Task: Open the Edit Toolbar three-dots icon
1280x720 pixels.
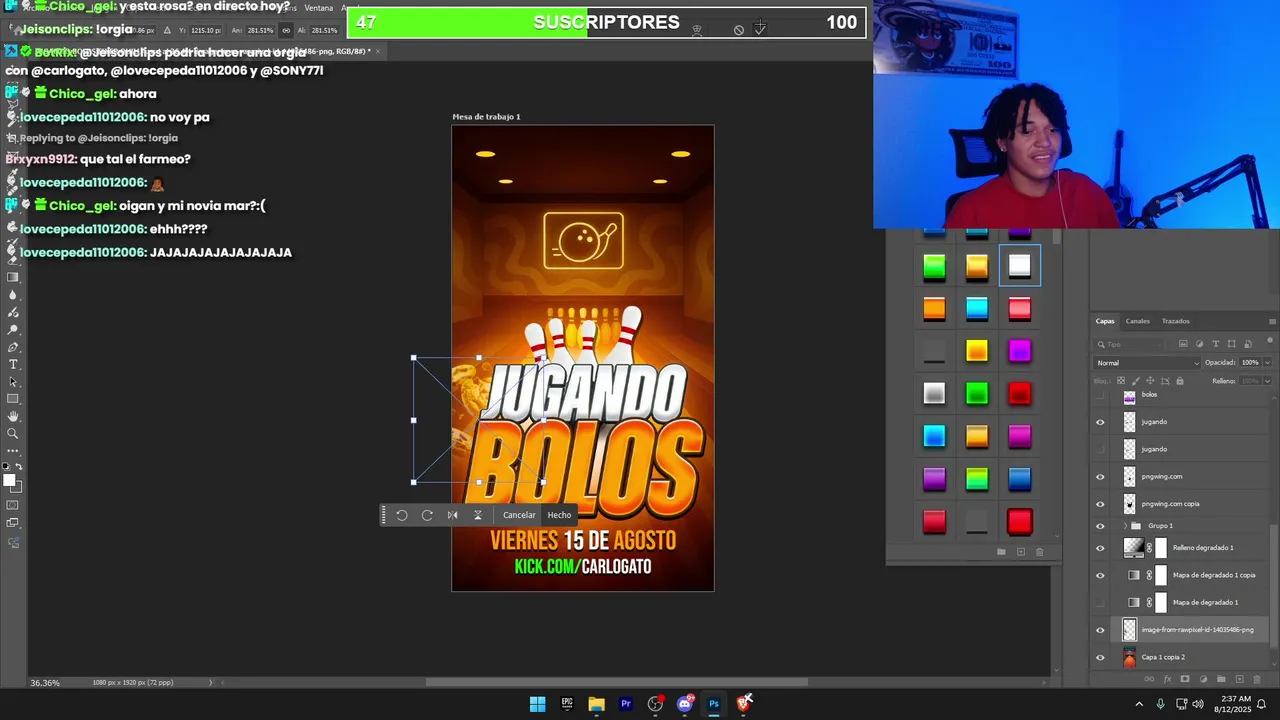Action: (13, 451)
